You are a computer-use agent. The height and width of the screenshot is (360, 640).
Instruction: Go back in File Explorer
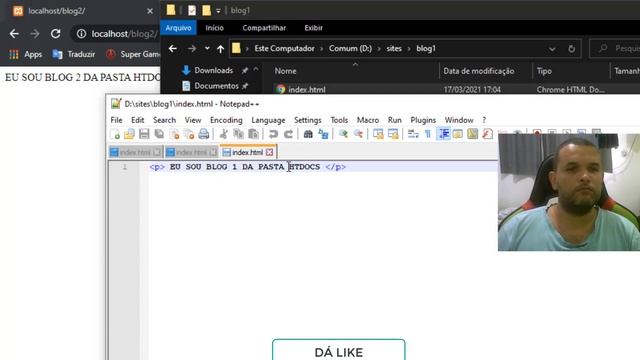[173, 49]
